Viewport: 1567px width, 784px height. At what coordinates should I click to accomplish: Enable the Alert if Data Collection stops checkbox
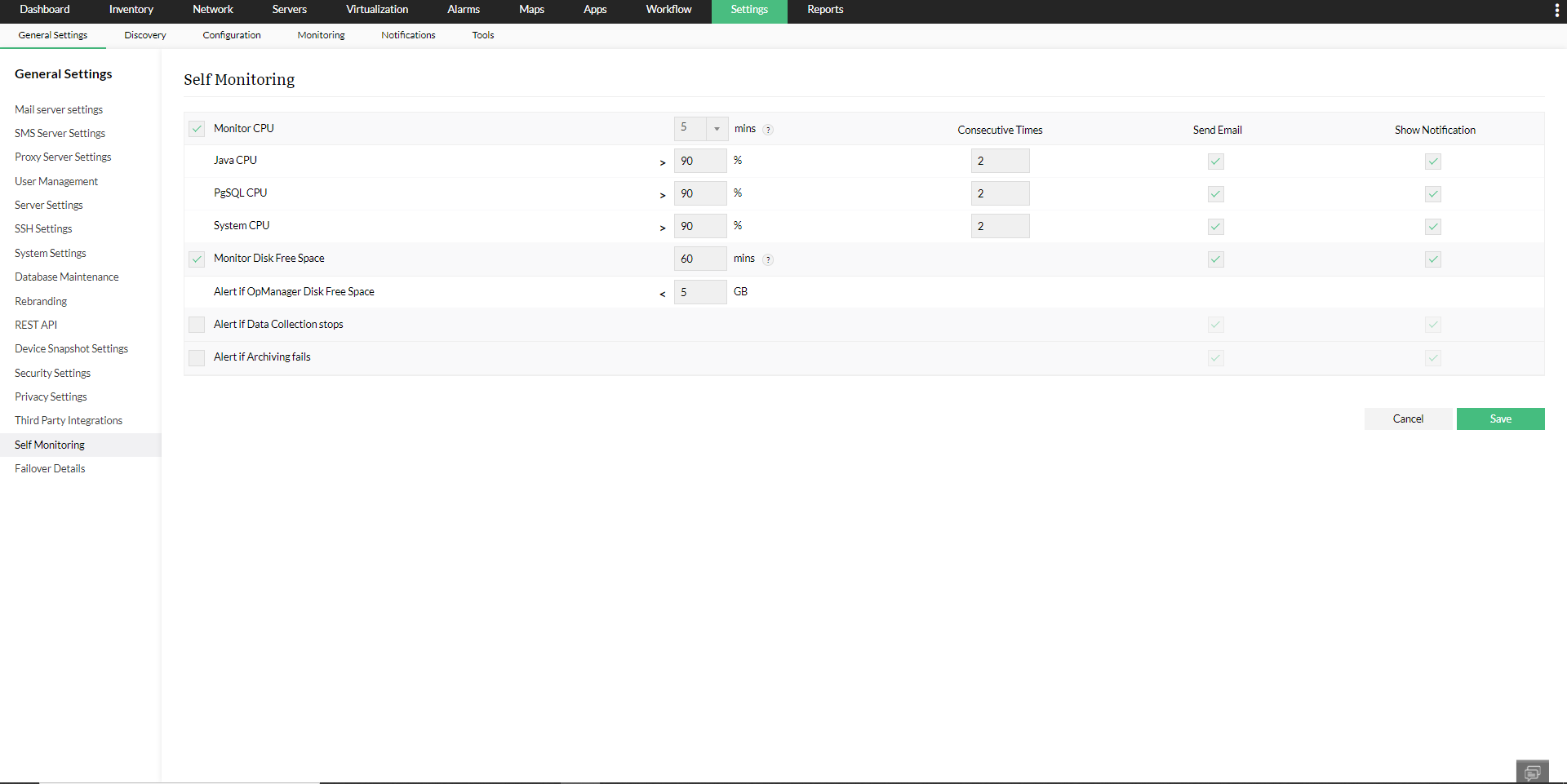pyautogui.click(x=197, y=325)
